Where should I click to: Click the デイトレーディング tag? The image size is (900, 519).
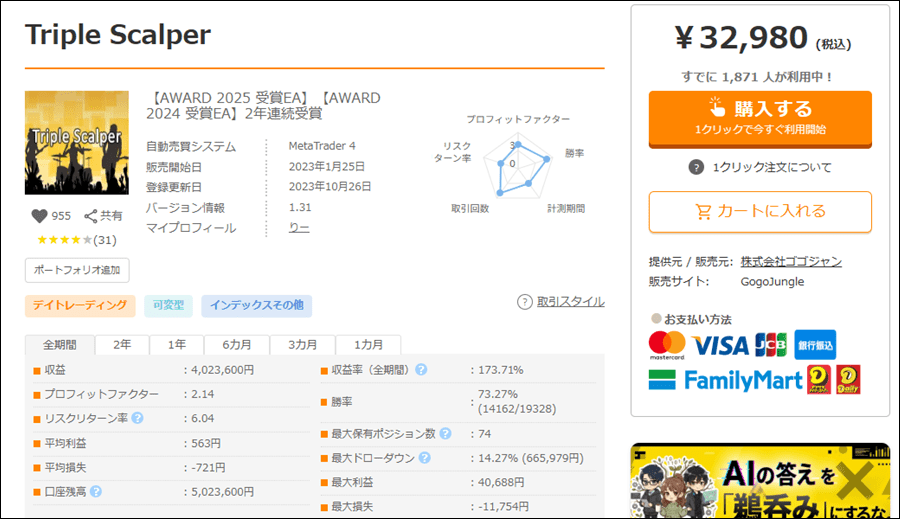coord(80,305)
